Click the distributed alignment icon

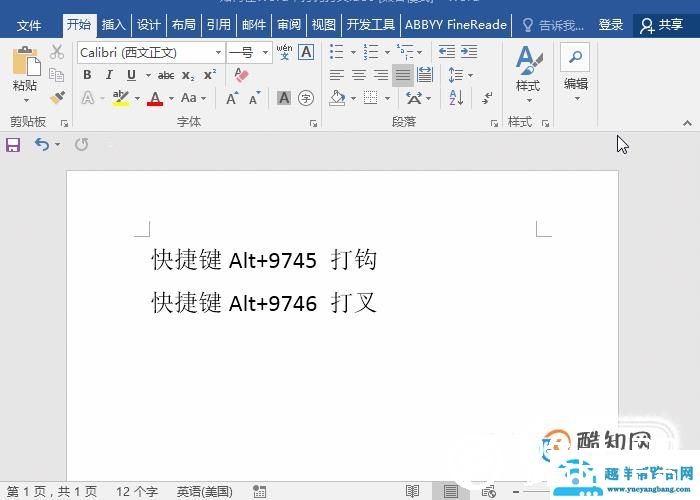425,75
